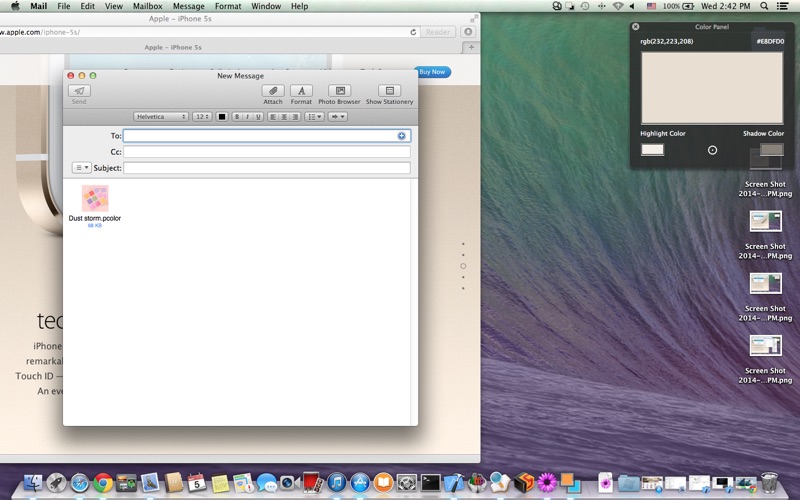Open Trash in the Dock

click(x=769, y=482)
